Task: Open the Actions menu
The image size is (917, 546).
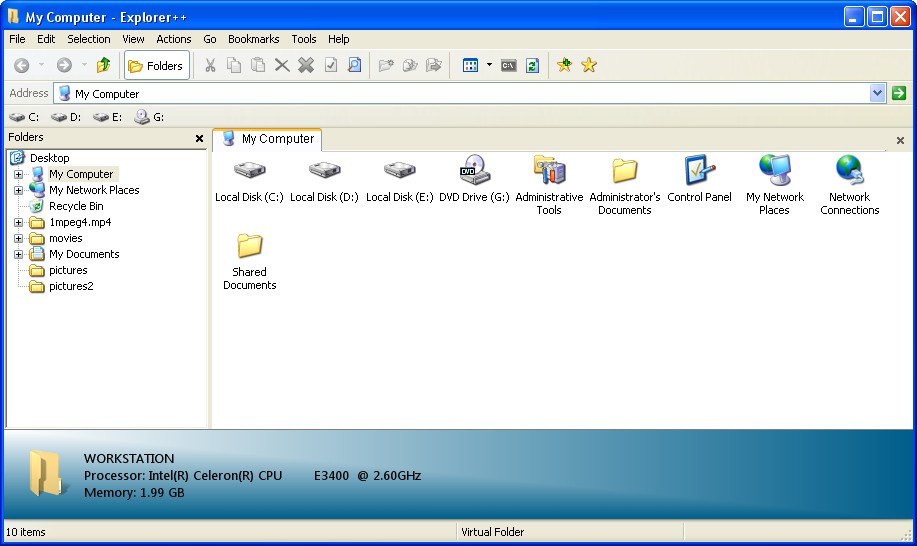Action: click(173, 39)
